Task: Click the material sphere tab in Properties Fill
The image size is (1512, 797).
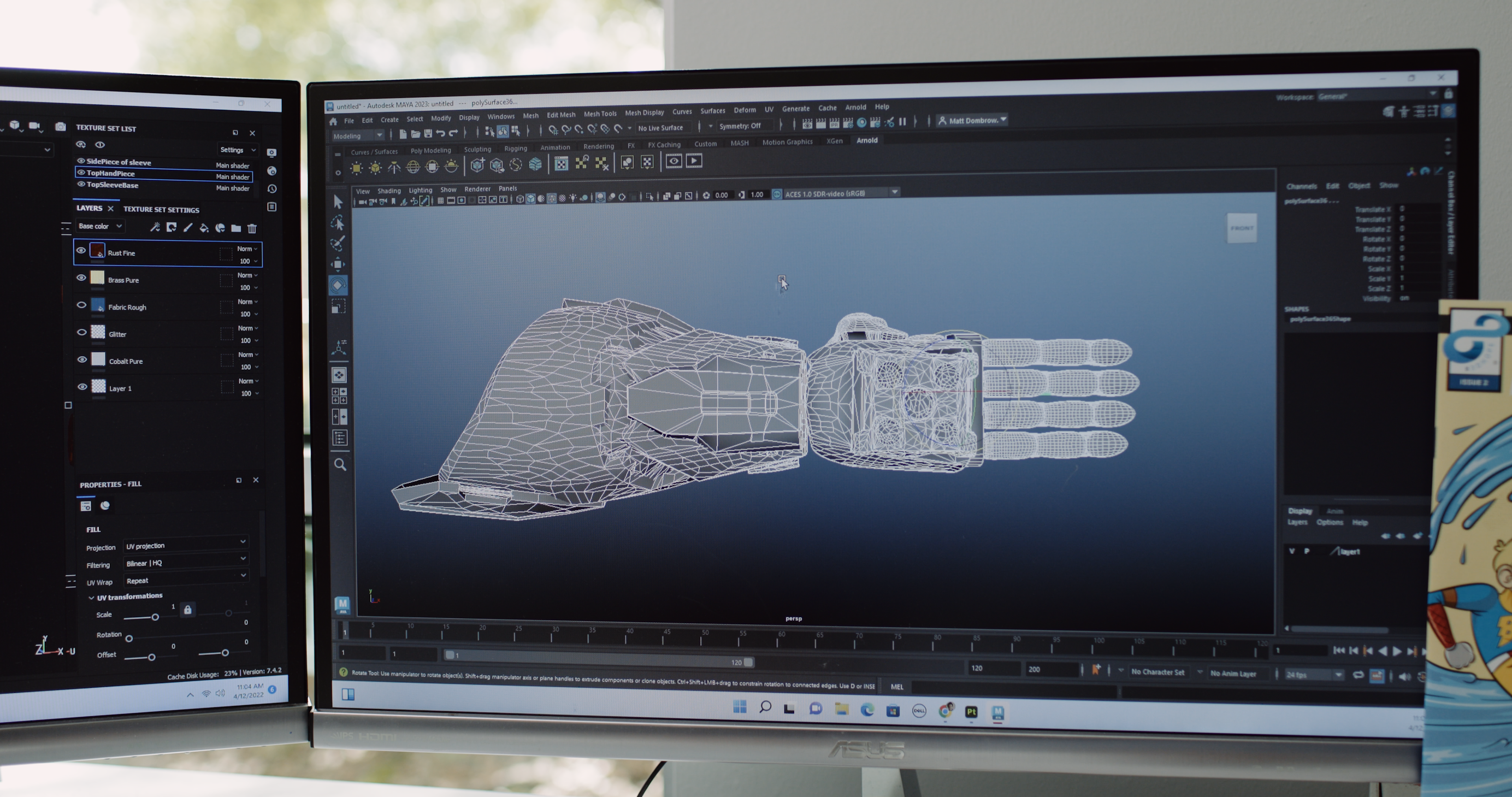Action: pos(105,505)
